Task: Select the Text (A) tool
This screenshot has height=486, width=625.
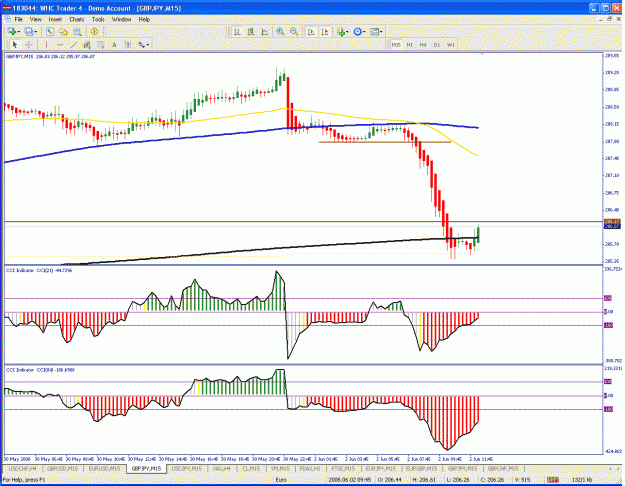Action: tap(114, 45)
